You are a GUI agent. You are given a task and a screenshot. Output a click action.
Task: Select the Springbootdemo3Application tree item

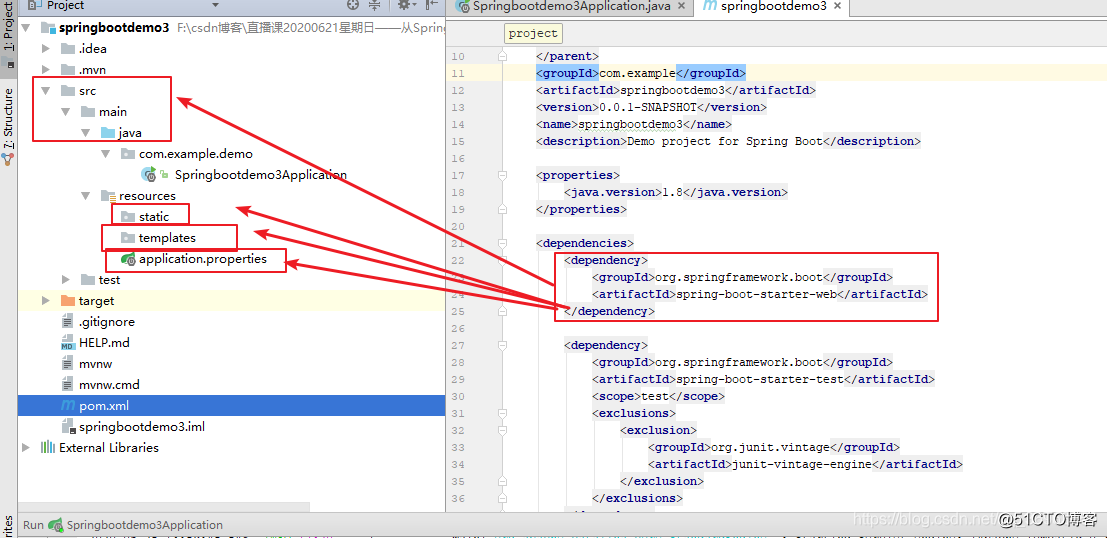point(261,174)
